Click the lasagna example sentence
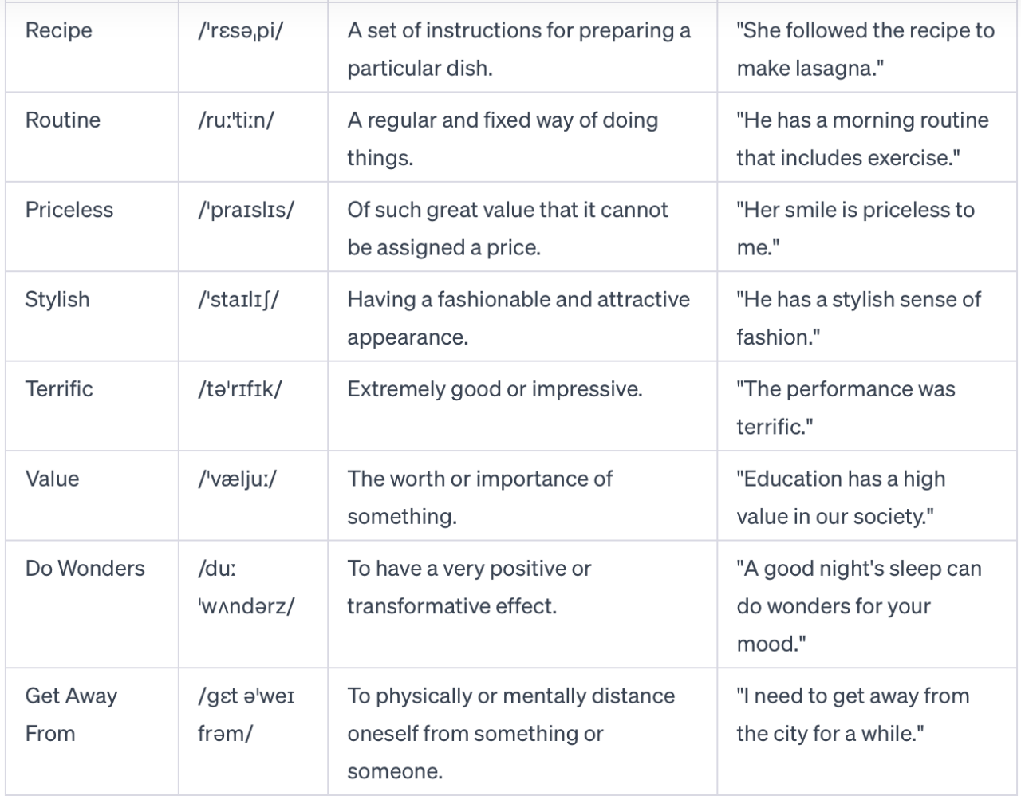 (865, 50)
